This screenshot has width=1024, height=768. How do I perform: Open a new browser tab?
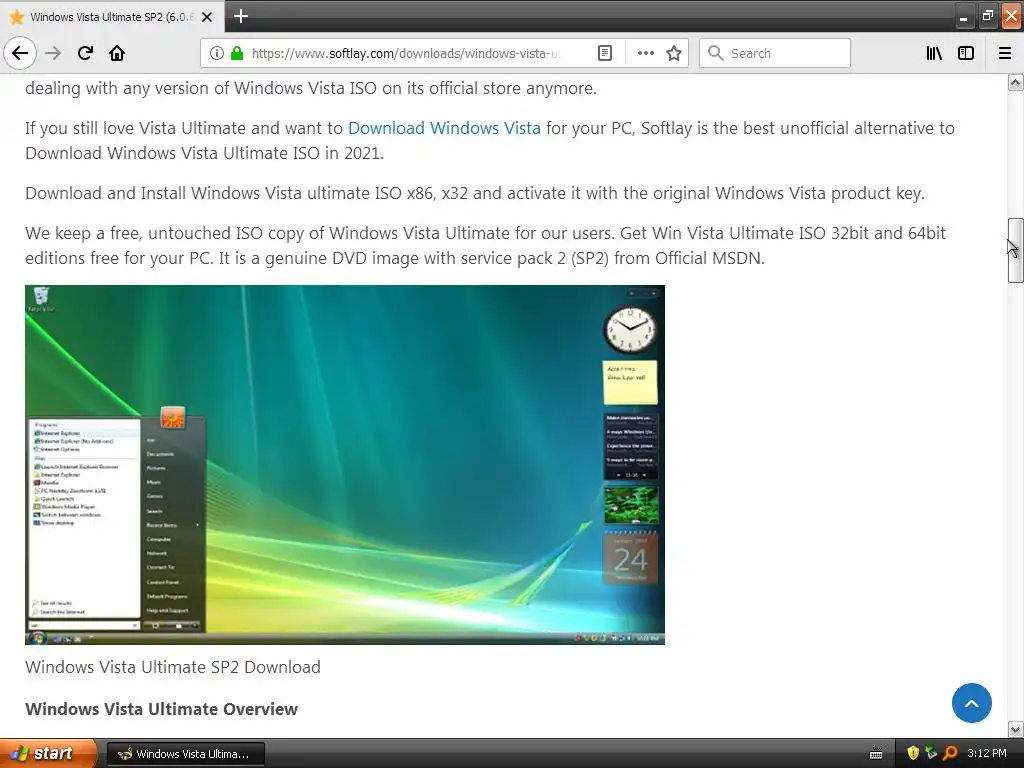pos(241,16)
